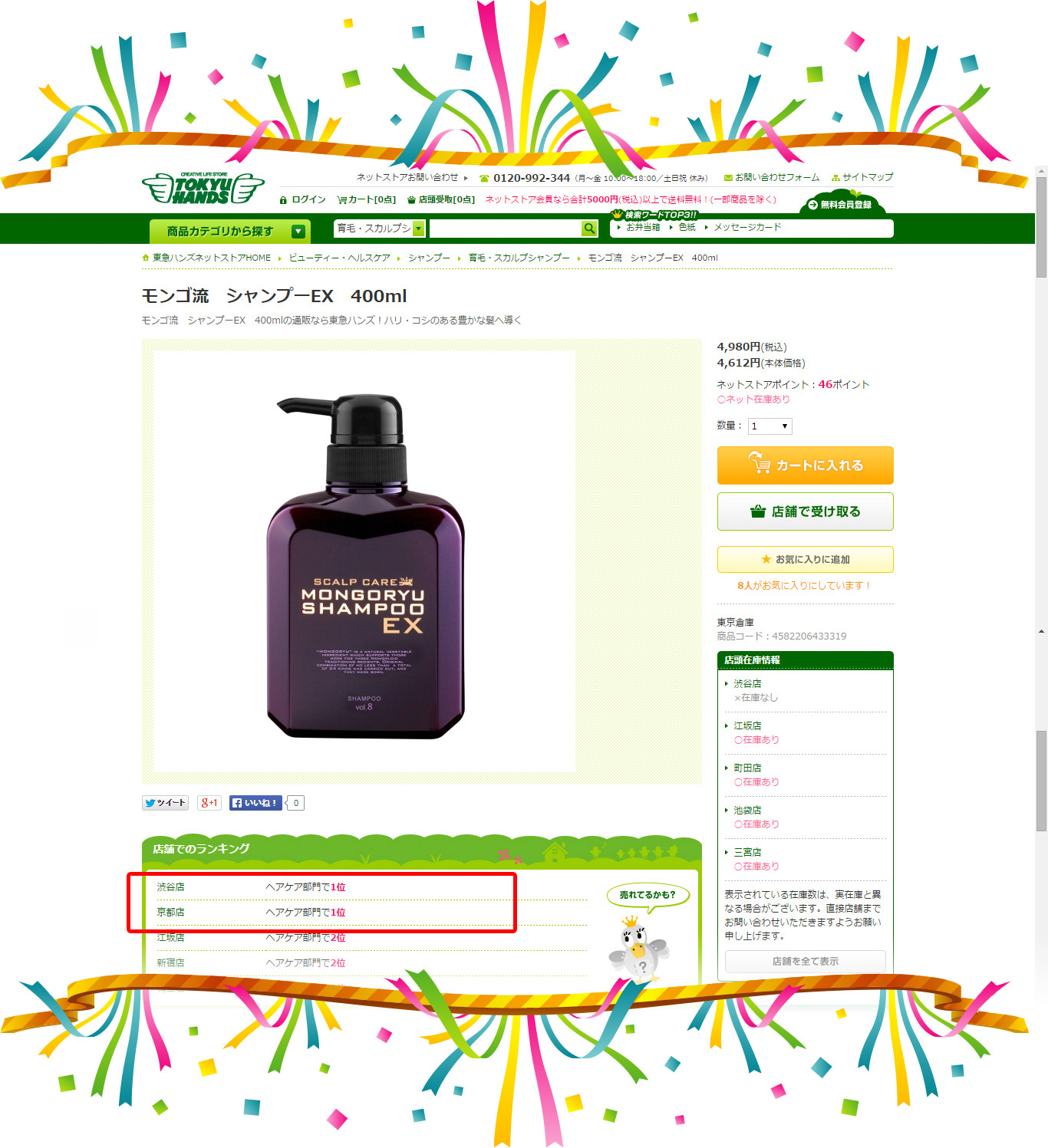Screen dimensions: 1048x1148
Task: Click the green search magnifier icon
Action: [x=589, y=229]
